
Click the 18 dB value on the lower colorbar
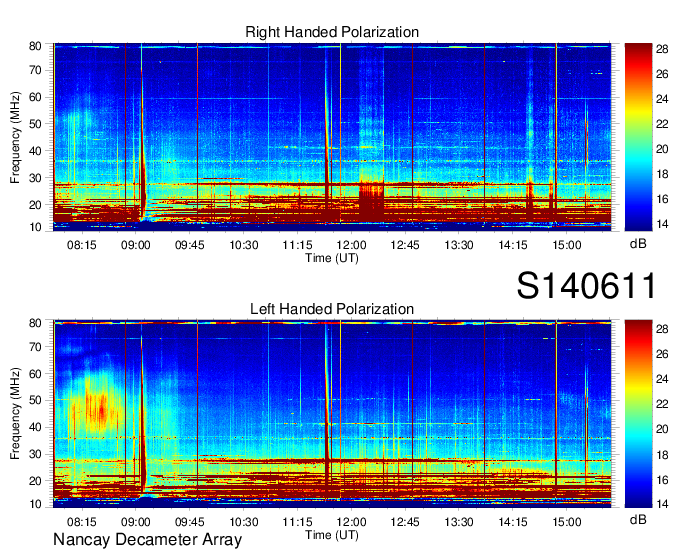tap(662, 454)
